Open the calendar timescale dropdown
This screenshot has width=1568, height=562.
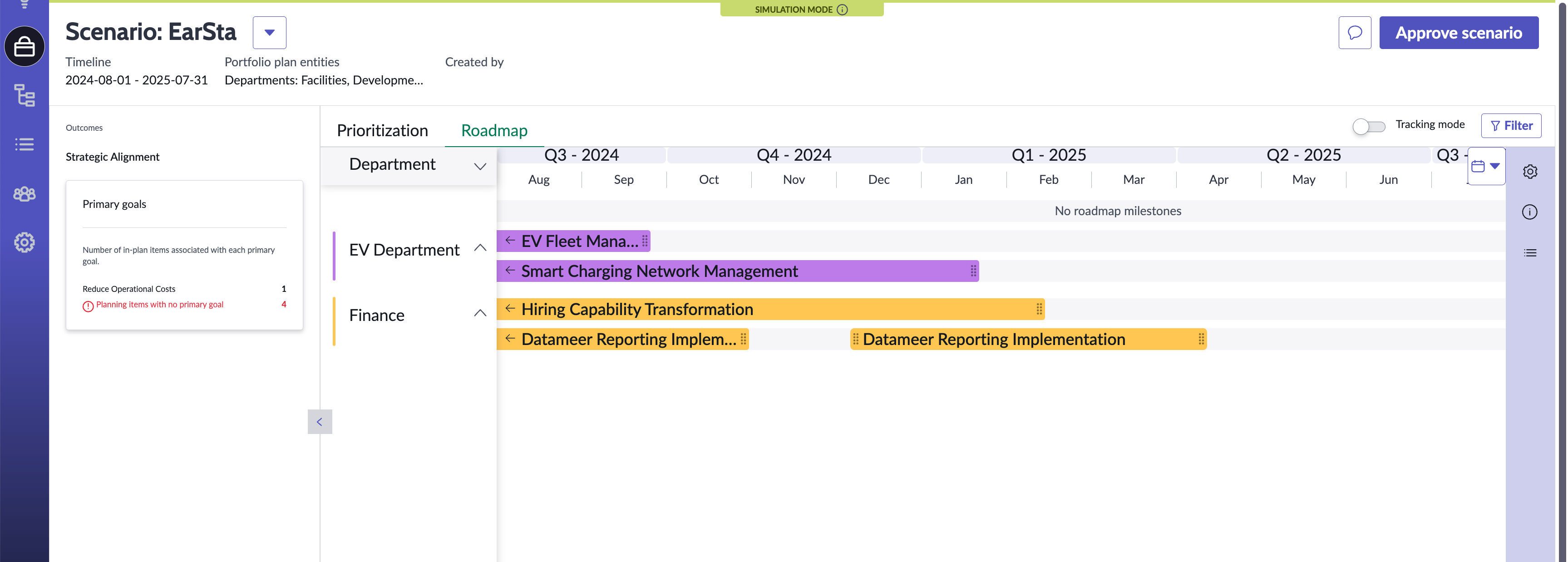pyautogui.click(x=1486, y=166)
